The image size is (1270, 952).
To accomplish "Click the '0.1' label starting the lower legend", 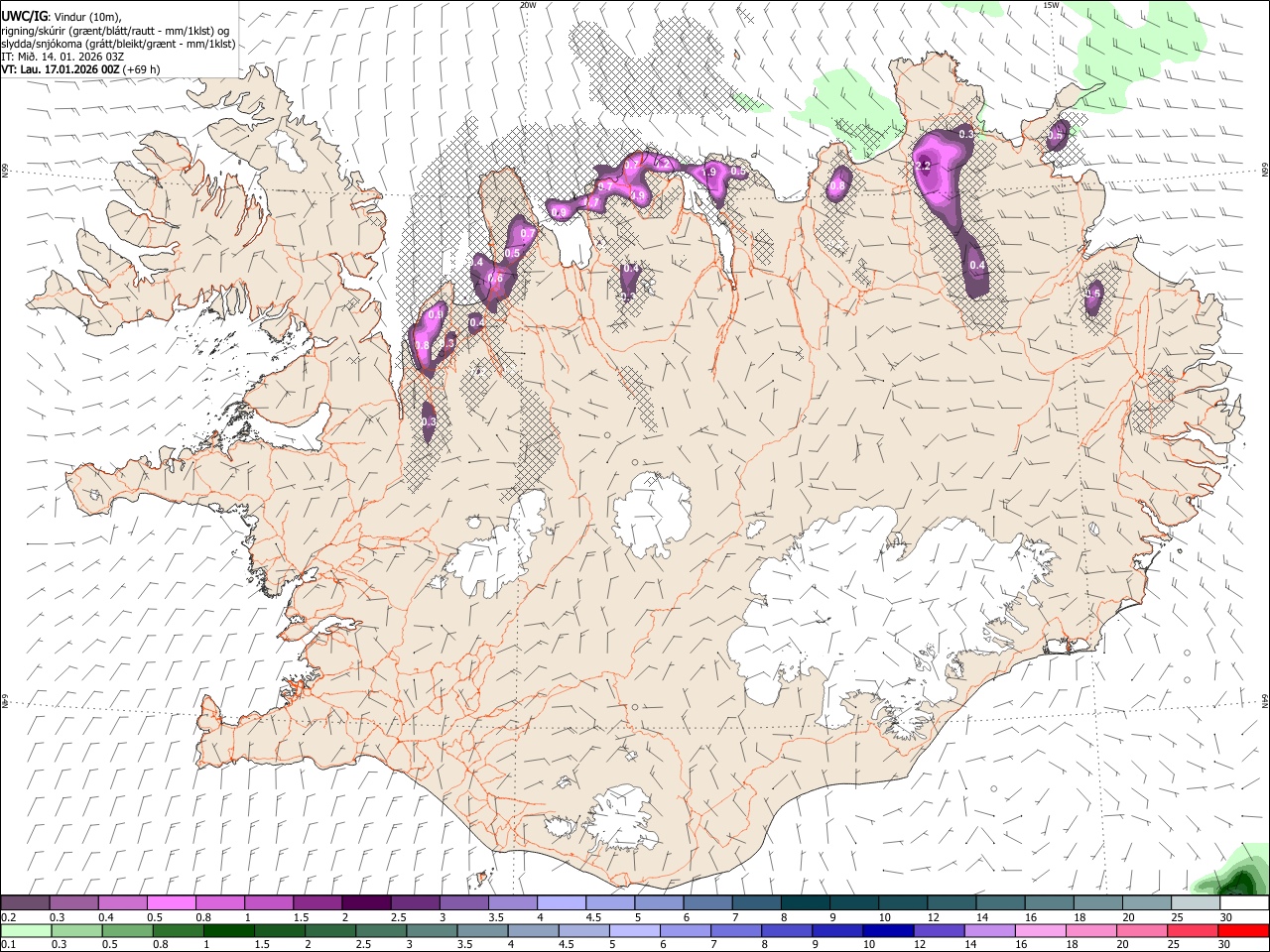I will (x=8, y=944).
